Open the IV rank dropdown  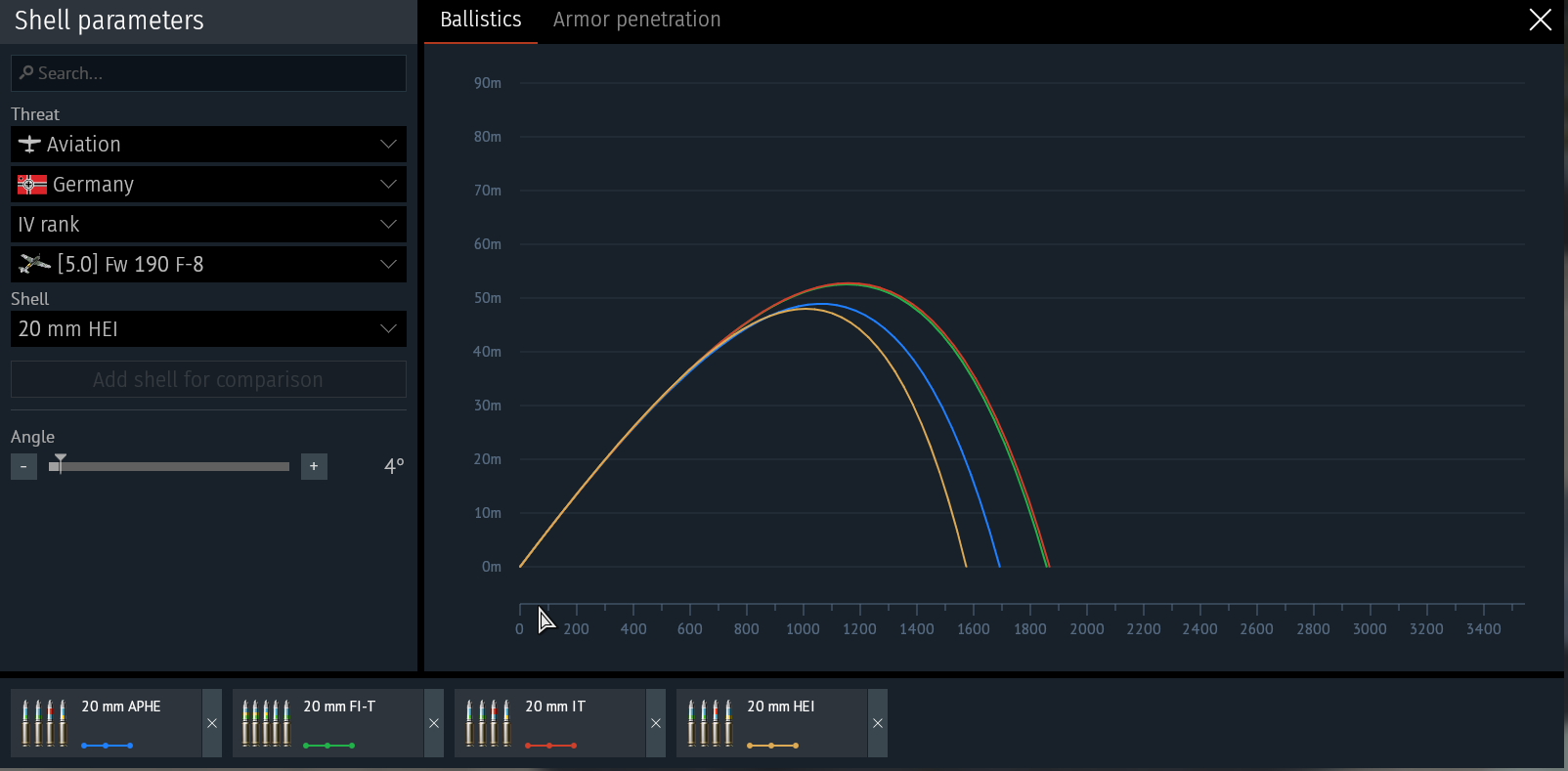pos(208,225)
